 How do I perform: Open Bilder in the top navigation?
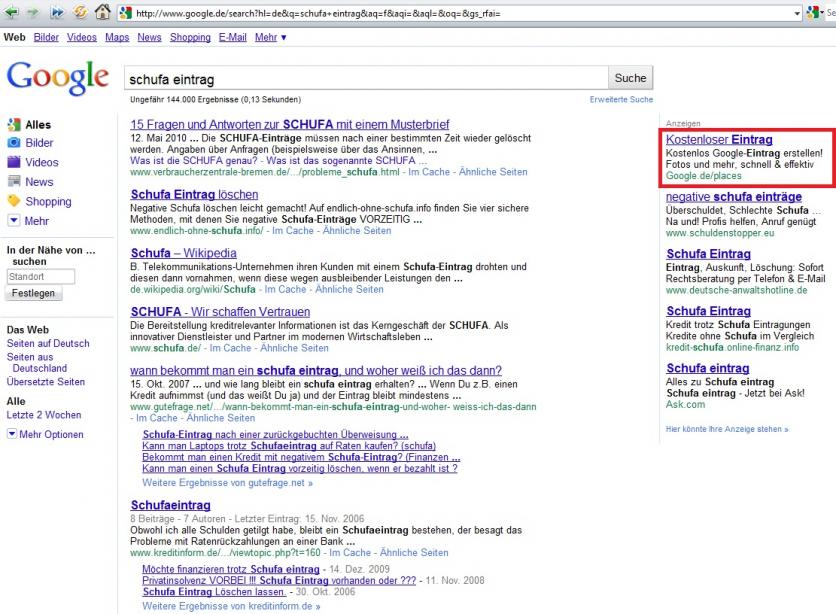click(46, 37)
